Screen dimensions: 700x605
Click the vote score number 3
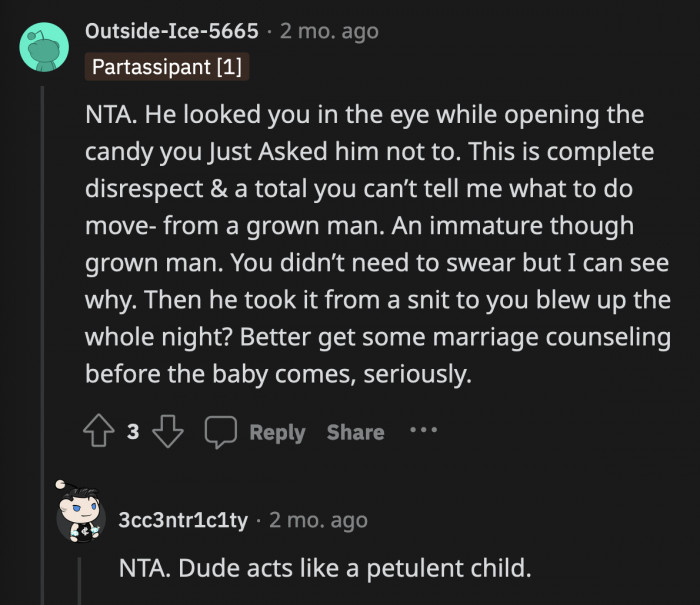tap(133, 432)
